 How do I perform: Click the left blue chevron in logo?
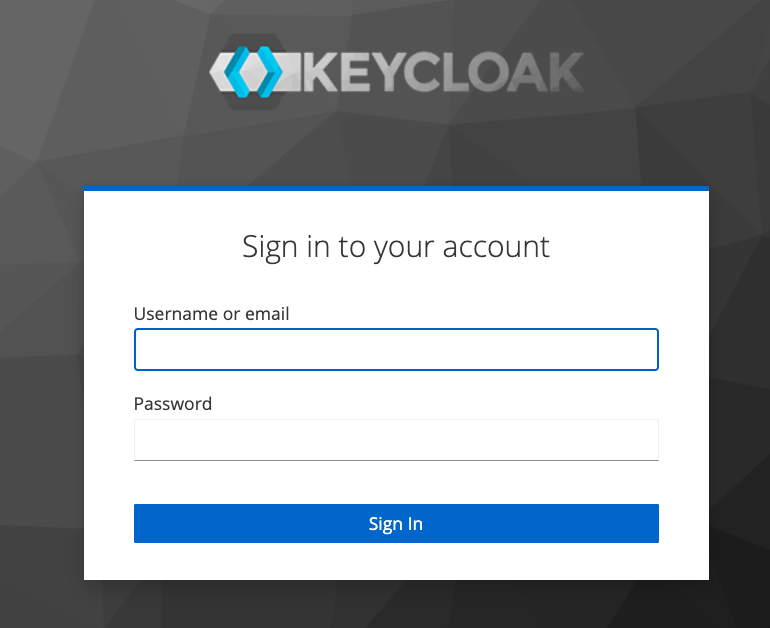(x=238, y=72)
